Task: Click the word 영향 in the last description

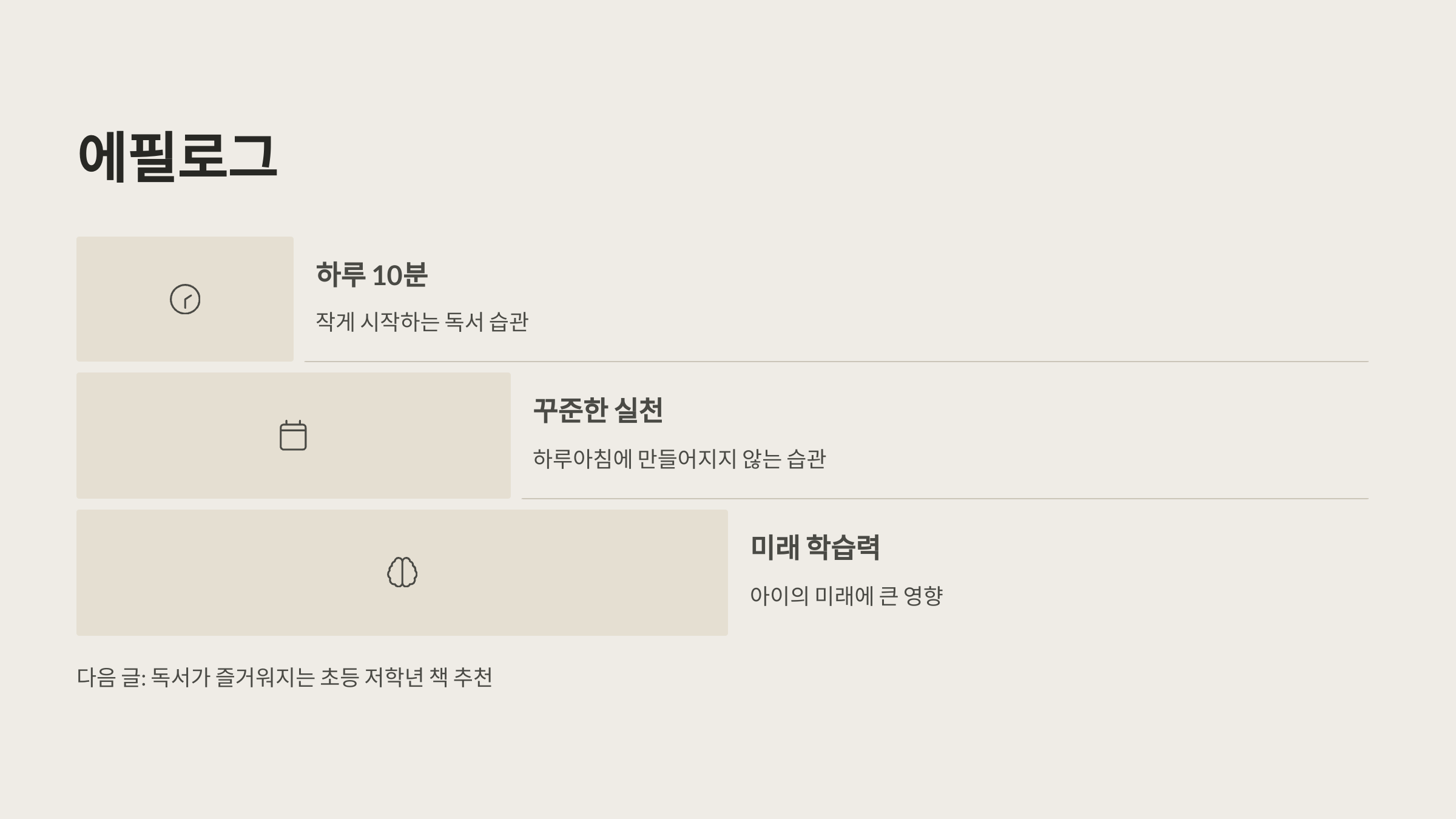Action: [x=923, y=596]
